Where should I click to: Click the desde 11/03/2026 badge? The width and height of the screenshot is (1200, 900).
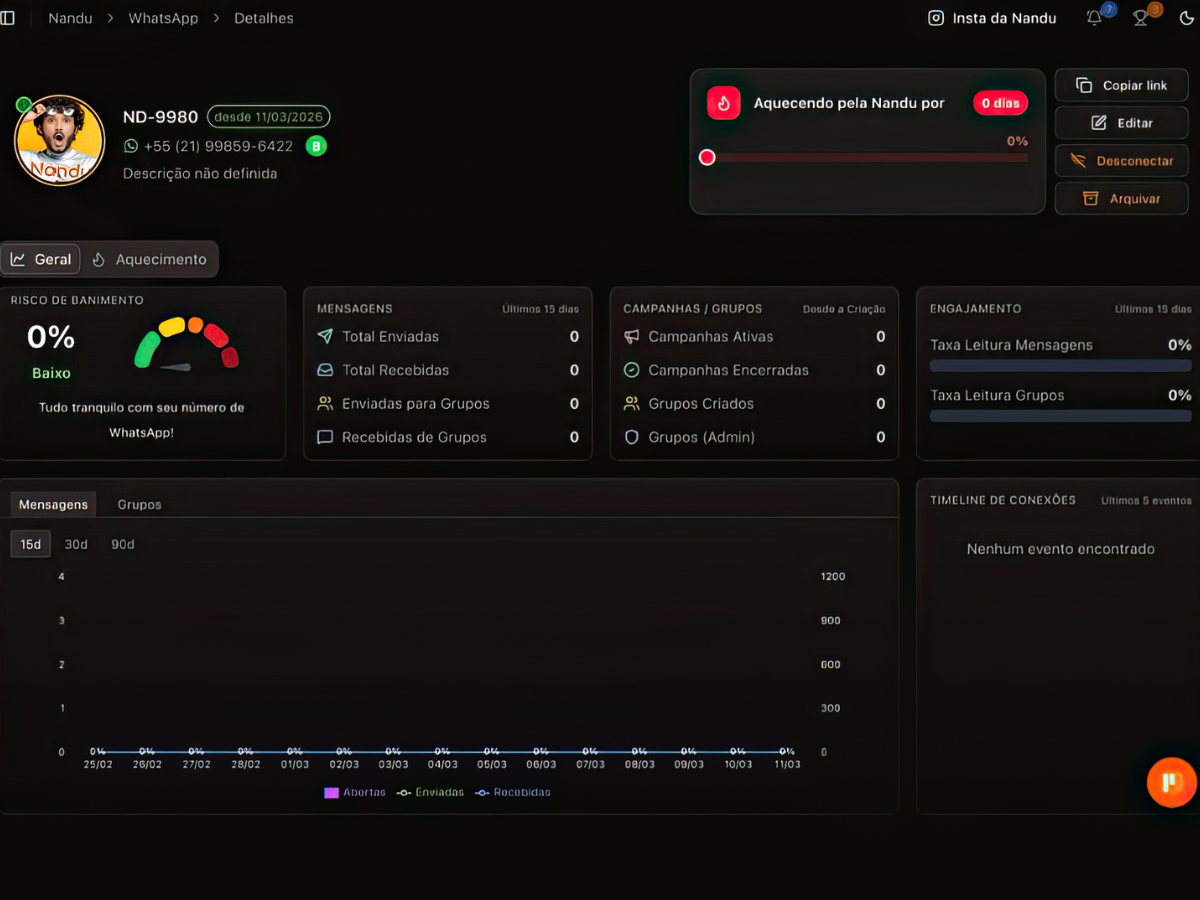269,117
